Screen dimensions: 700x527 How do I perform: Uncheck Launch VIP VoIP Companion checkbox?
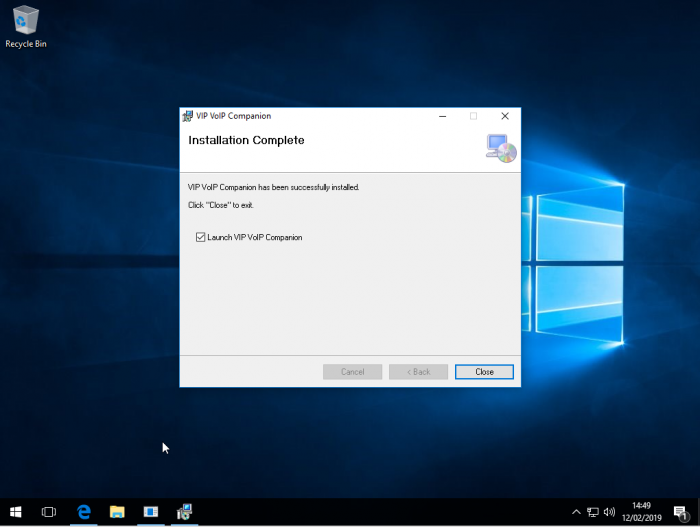coord(200,237)
